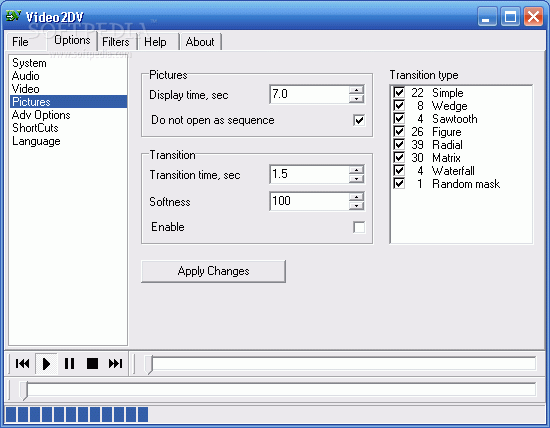Maximize the Video2DV window
The height and width of the screenshot is (428, 550).
[510, 16]
